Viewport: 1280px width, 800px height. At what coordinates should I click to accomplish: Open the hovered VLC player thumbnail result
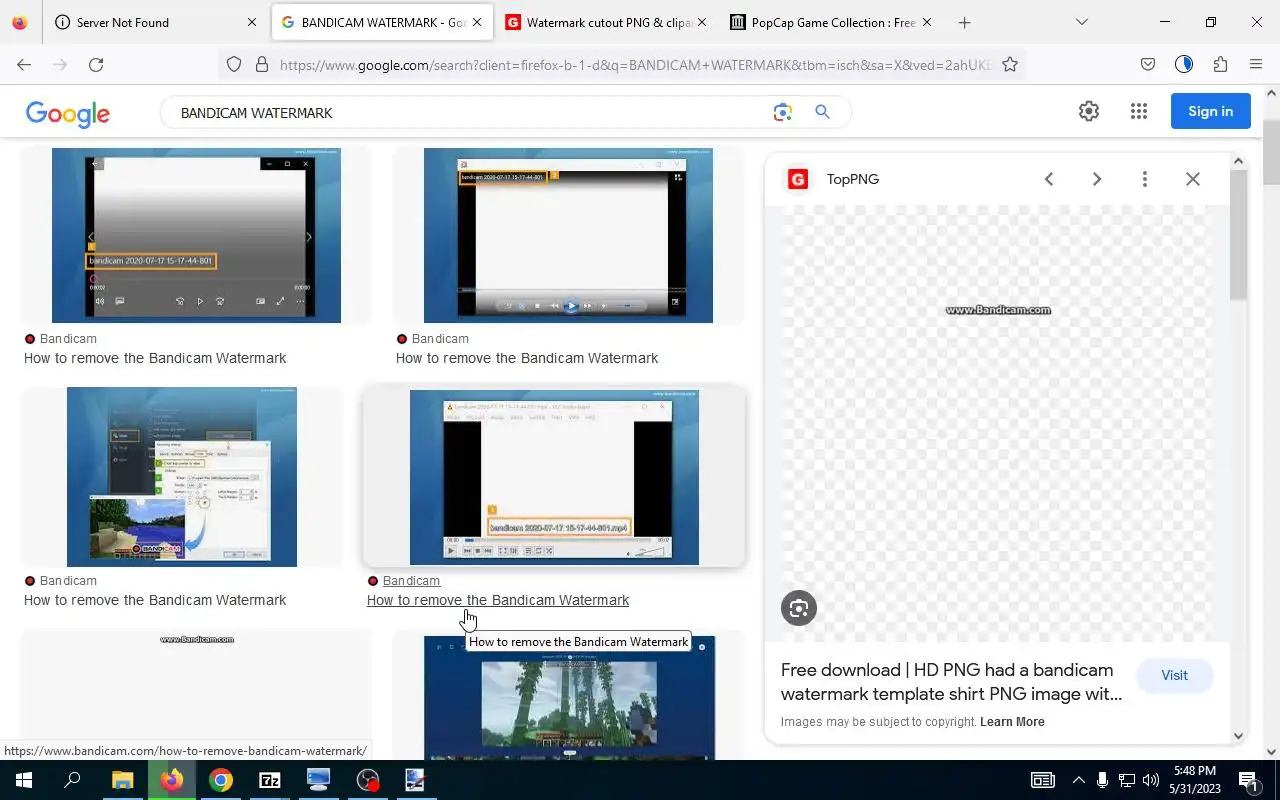(554, 477)
